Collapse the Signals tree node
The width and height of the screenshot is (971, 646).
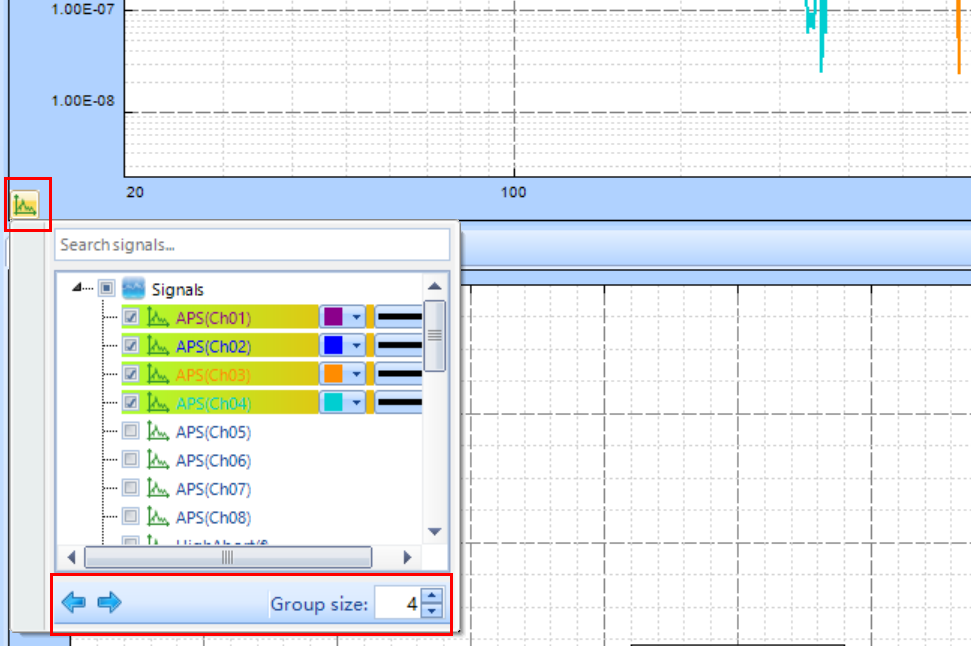tap(76, 287)
